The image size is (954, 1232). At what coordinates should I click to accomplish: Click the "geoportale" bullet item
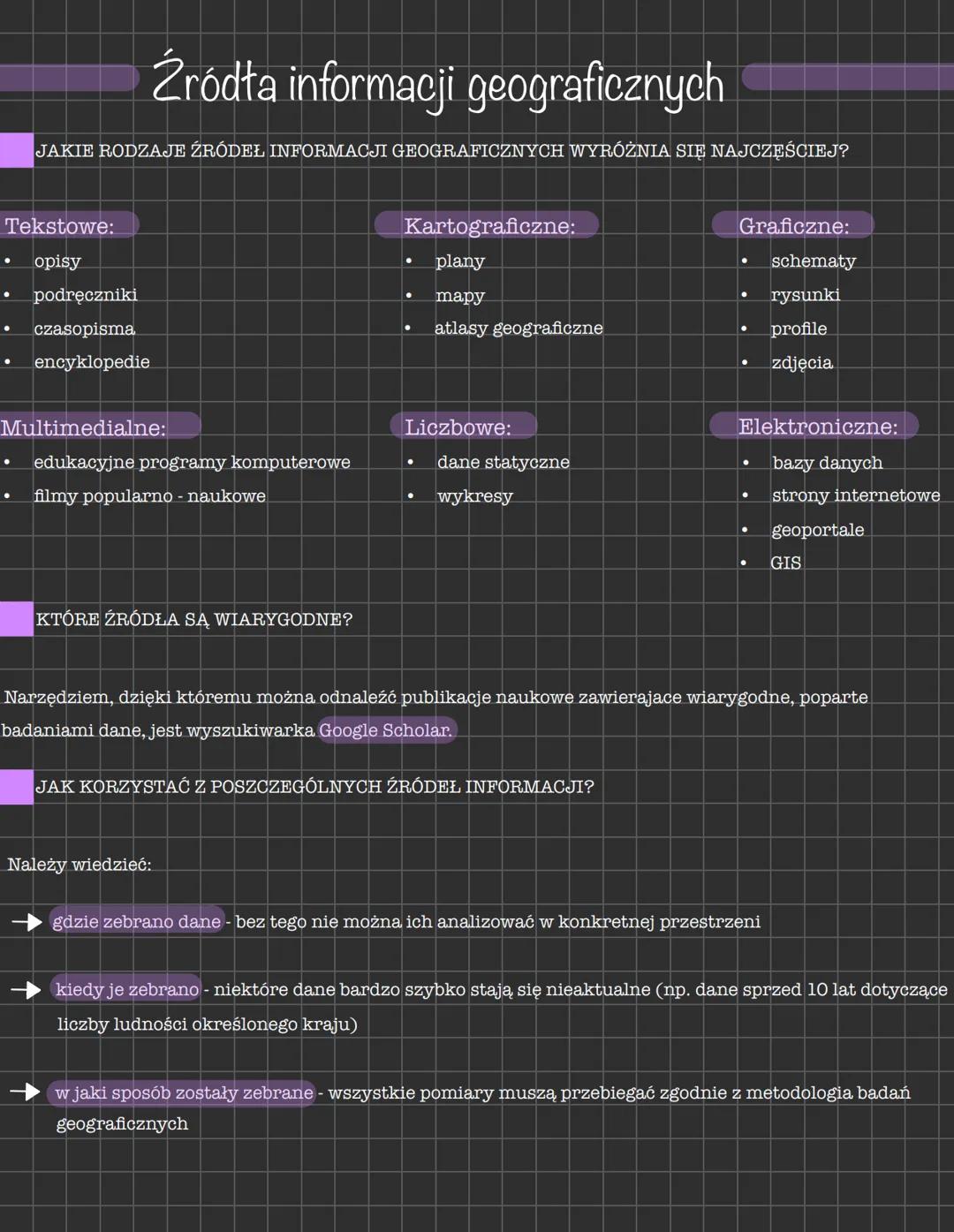817,530
